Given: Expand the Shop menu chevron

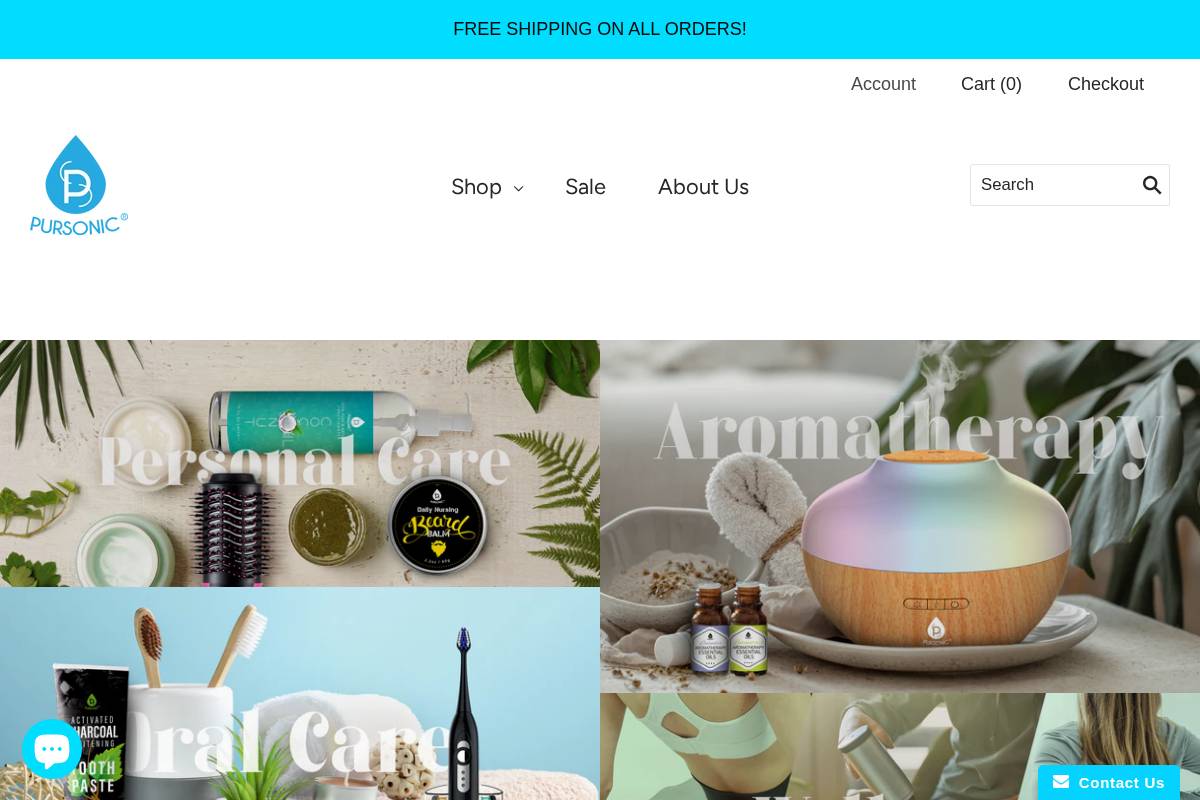Looking at the screenshot, I should (518, 188).
